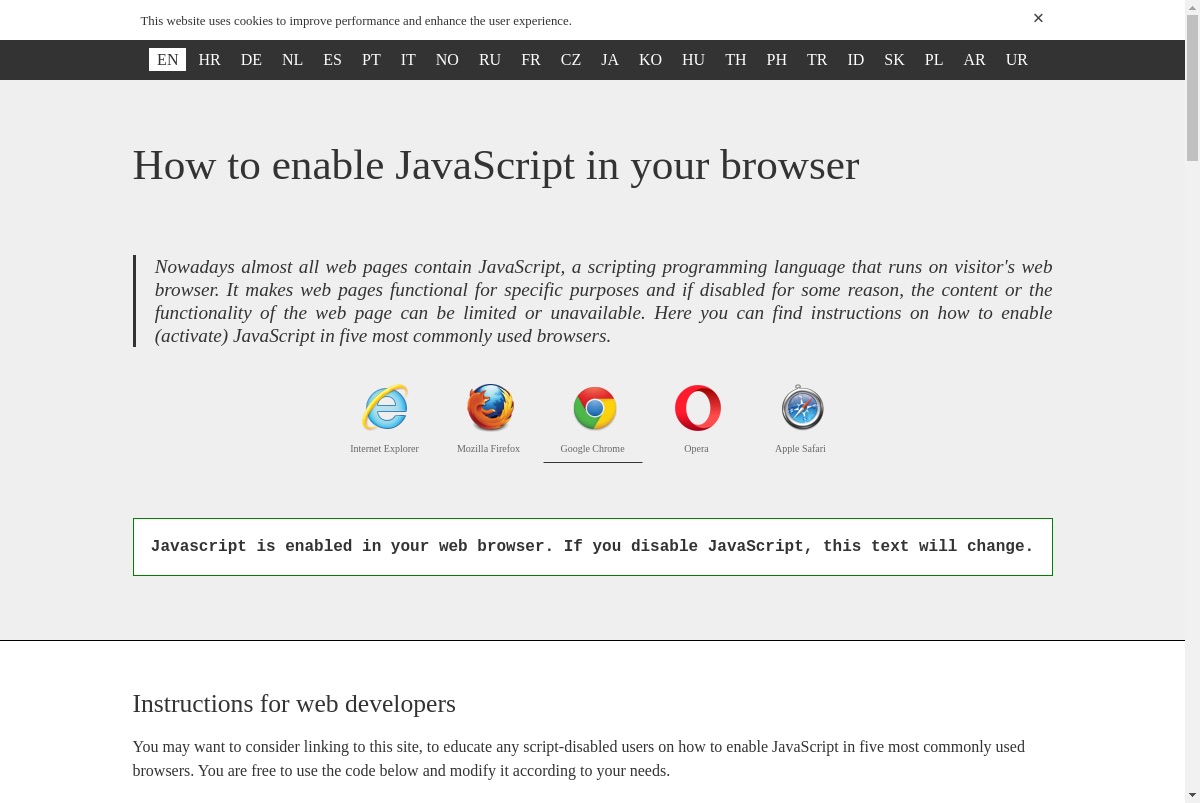Open the UR language version
This screenshot has width=1200, height=803.
(1017, 60)
